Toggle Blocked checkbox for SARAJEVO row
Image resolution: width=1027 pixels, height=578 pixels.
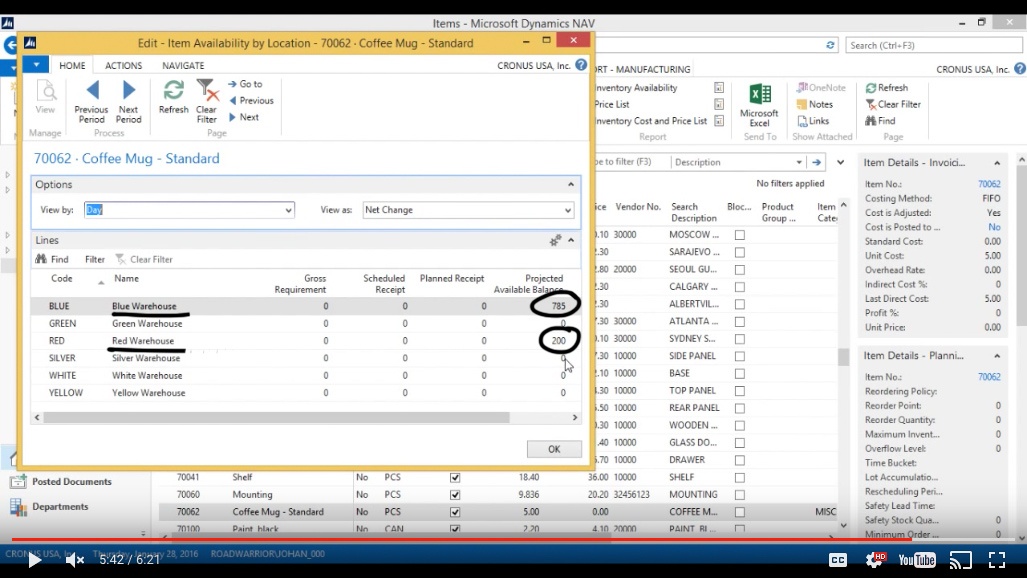tap(739, 252)
